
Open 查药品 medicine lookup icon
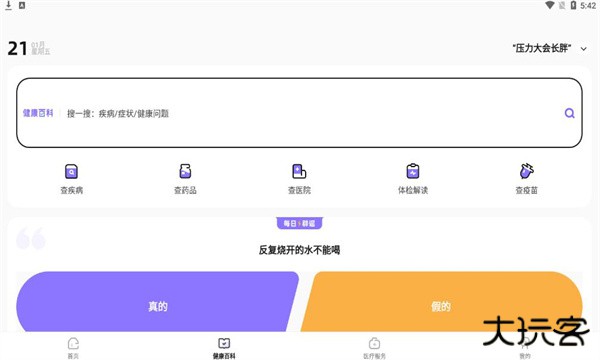pos(185,171)
